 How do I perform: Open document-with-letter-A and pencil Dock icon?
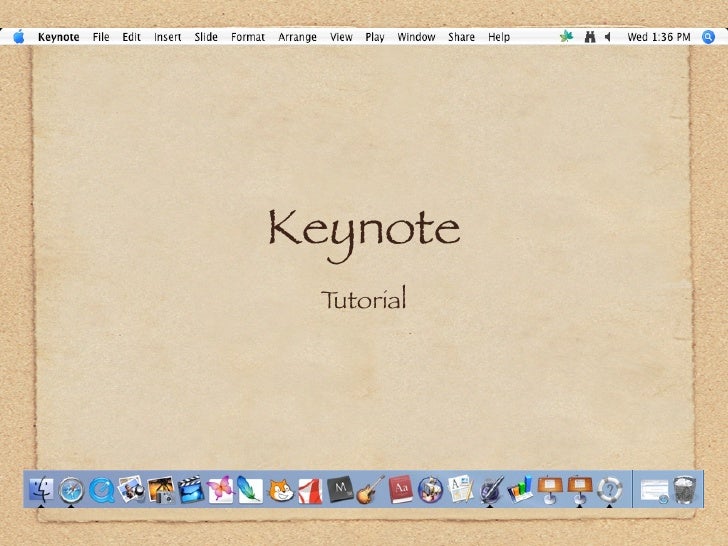461,489
